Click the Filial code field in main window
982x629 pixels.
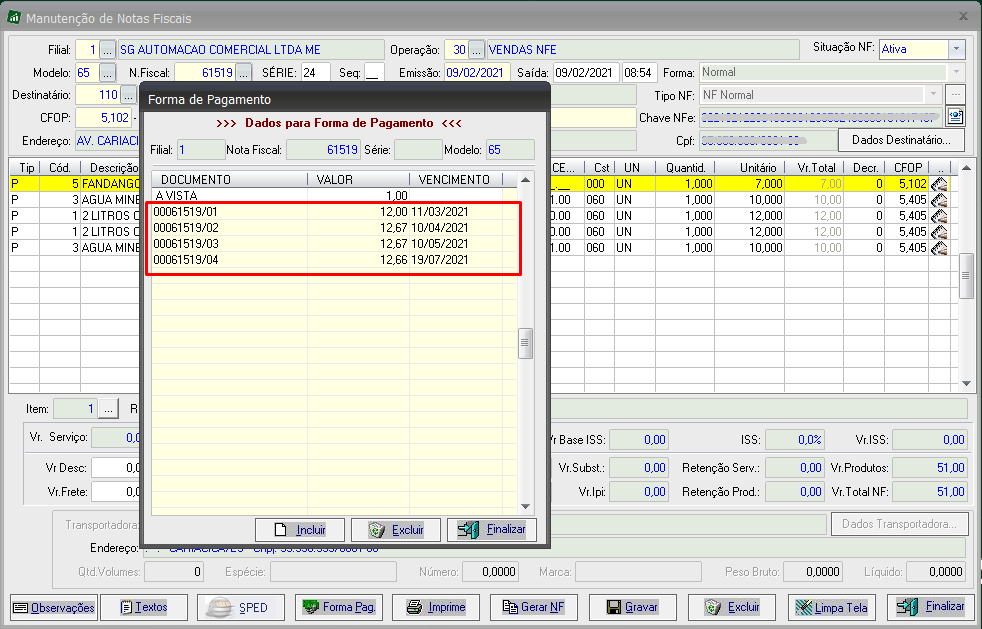(x=87, y=49)
